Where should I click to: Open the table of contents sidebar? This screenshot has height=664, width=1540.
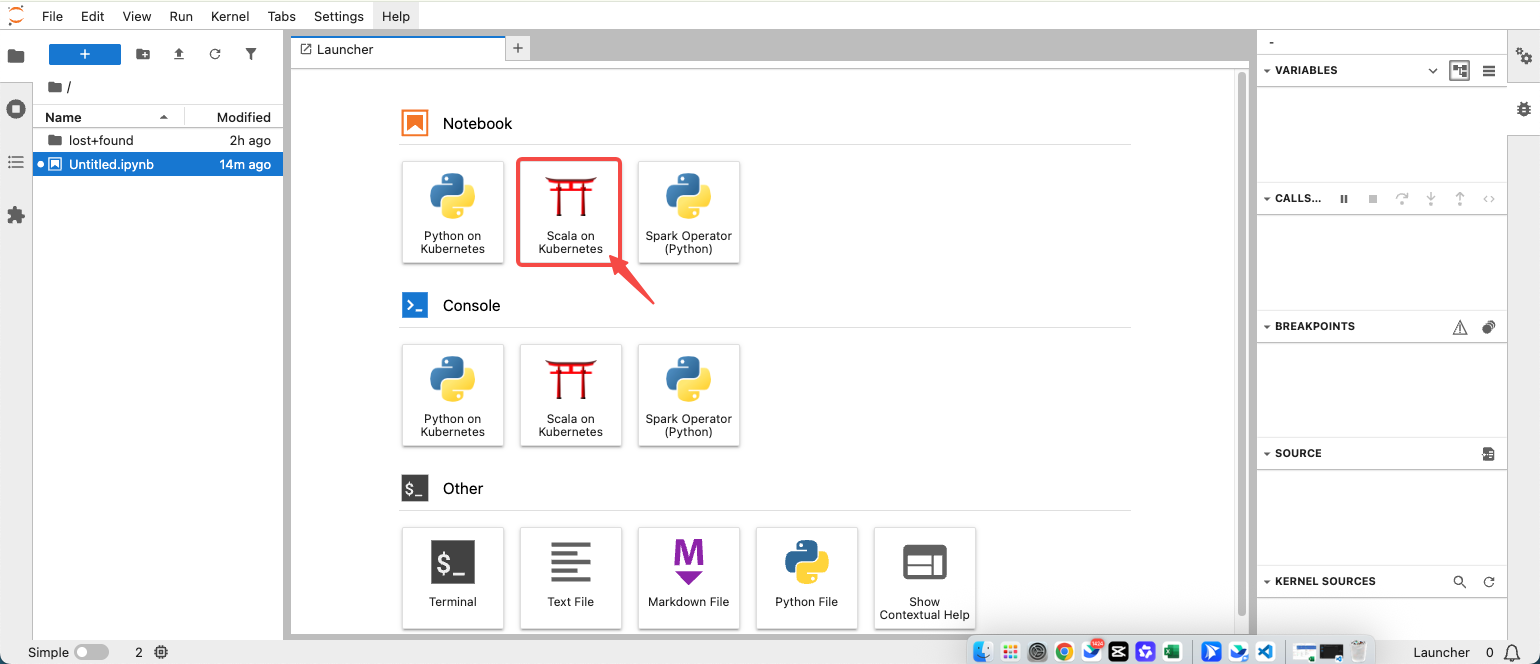click(x=16, y=162)
